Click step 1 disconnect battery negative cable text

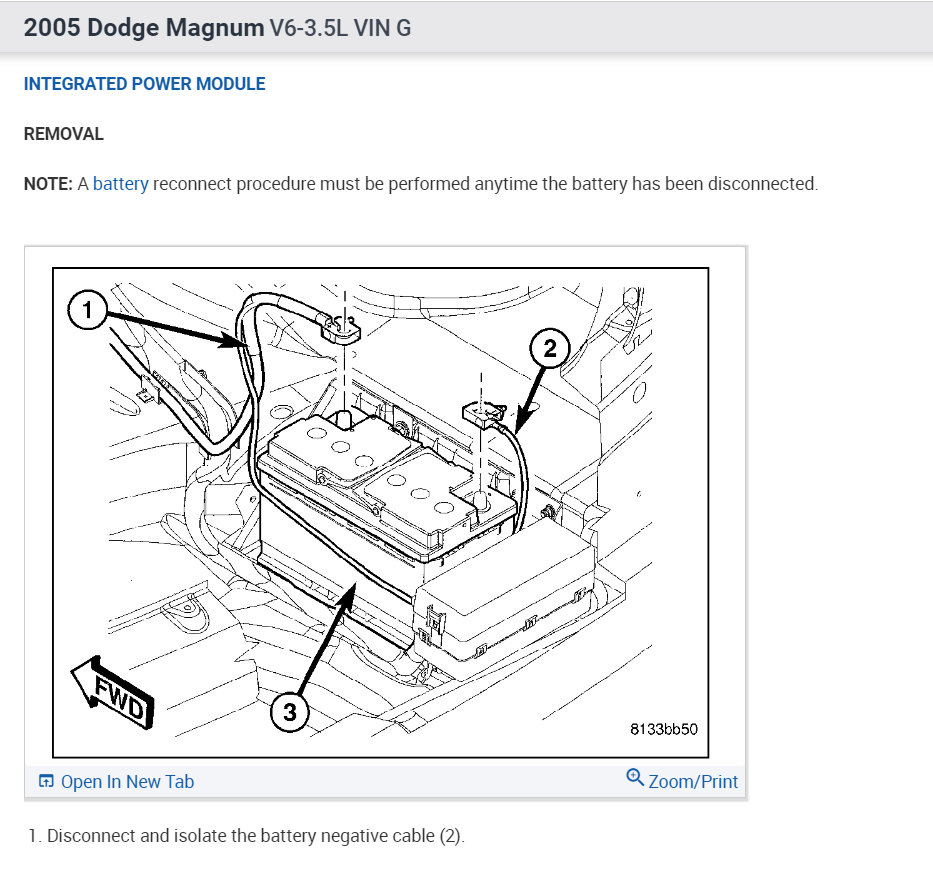click(246, 835)
